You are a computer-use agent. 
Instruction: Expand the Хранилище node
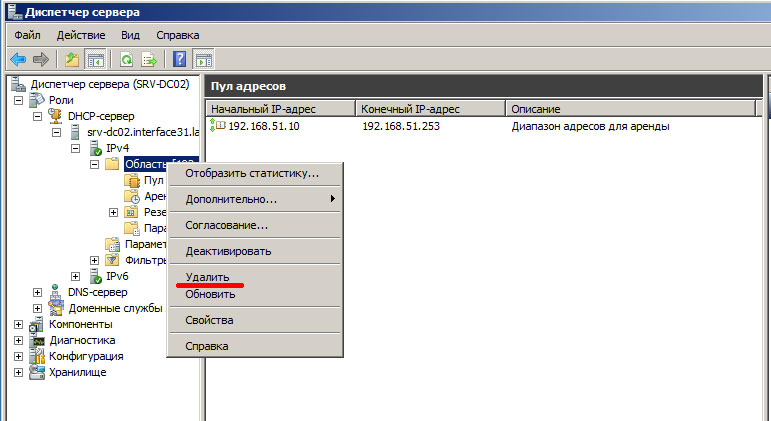pyautogui.click(x=19, y=372)
